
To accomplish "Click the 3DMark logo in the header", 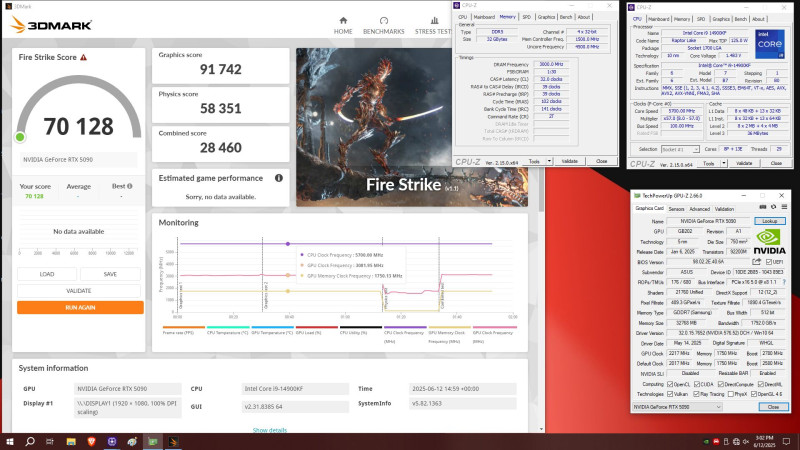I will (x=51, y=24).
